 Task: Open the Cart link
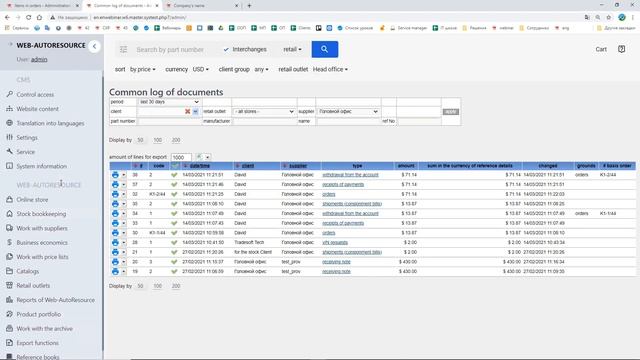pos(601,49)
